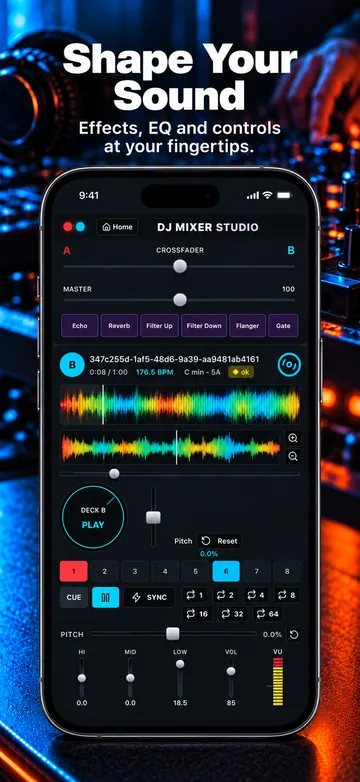This screenshot has height=782, width=360.
Task: Set loop length to 1 beat
Action: tap(195, 595)
